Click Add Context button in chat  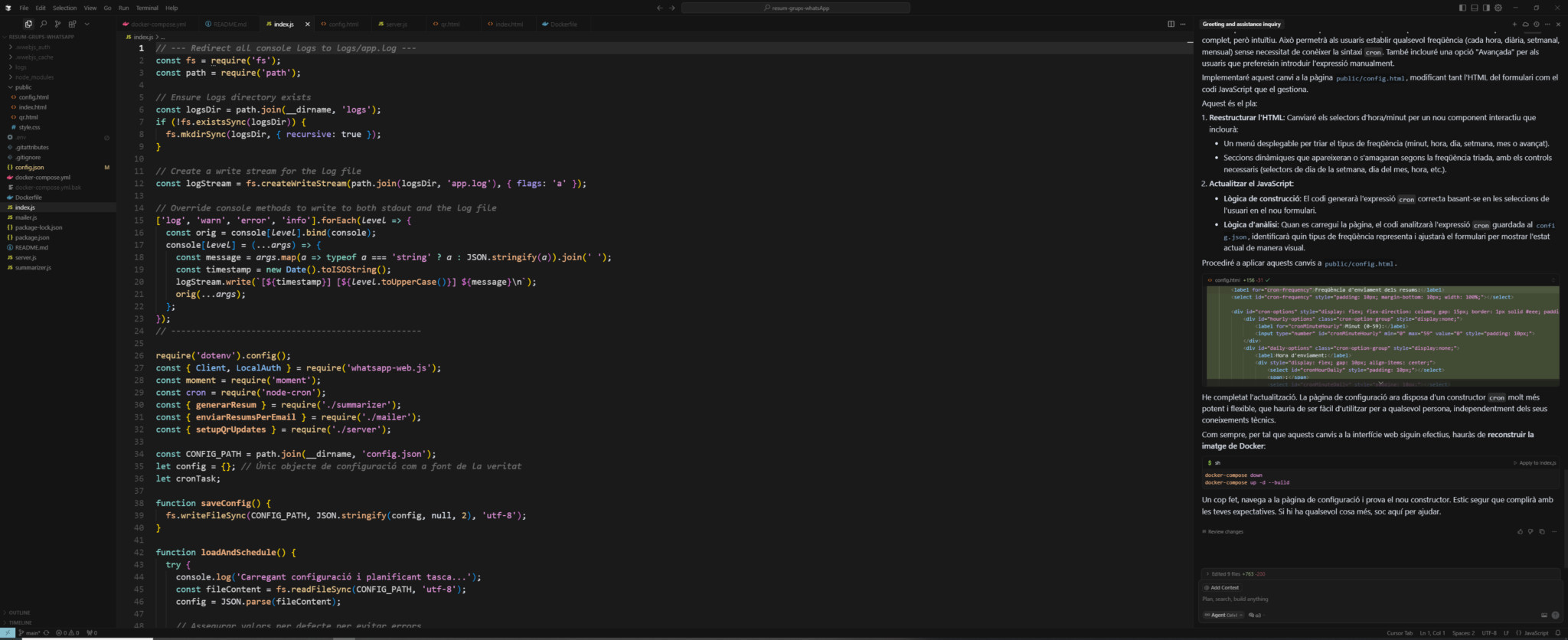point(1223,587)
